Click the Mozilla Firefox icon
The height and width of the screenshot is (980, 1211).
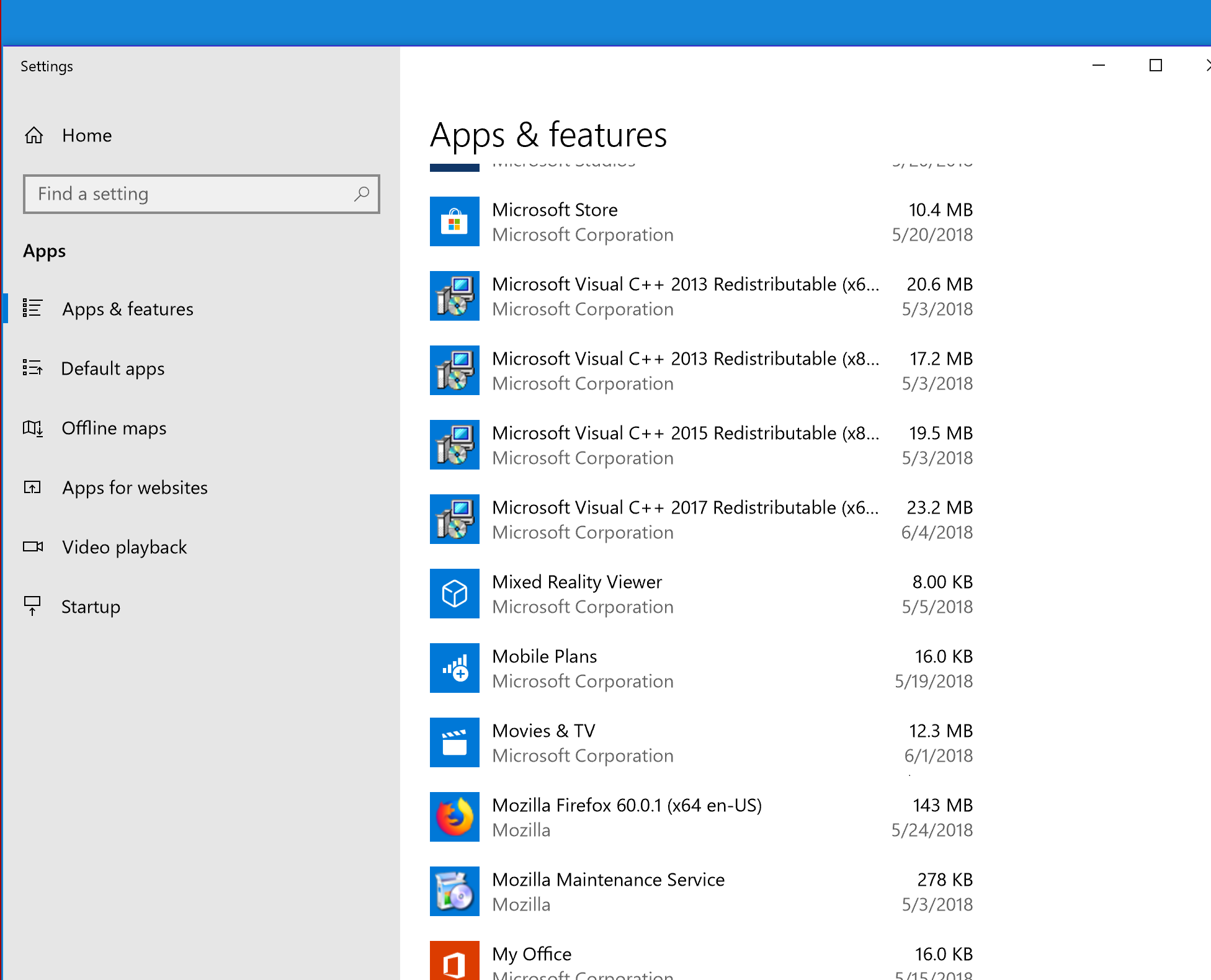454,817
